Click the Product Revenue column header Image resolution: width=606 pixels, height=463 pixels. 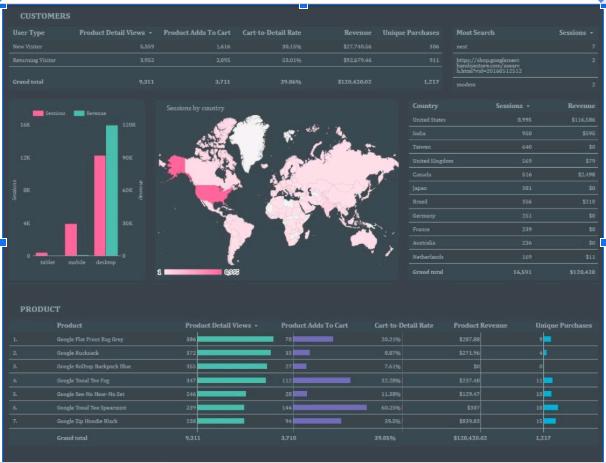coord(480,325)
